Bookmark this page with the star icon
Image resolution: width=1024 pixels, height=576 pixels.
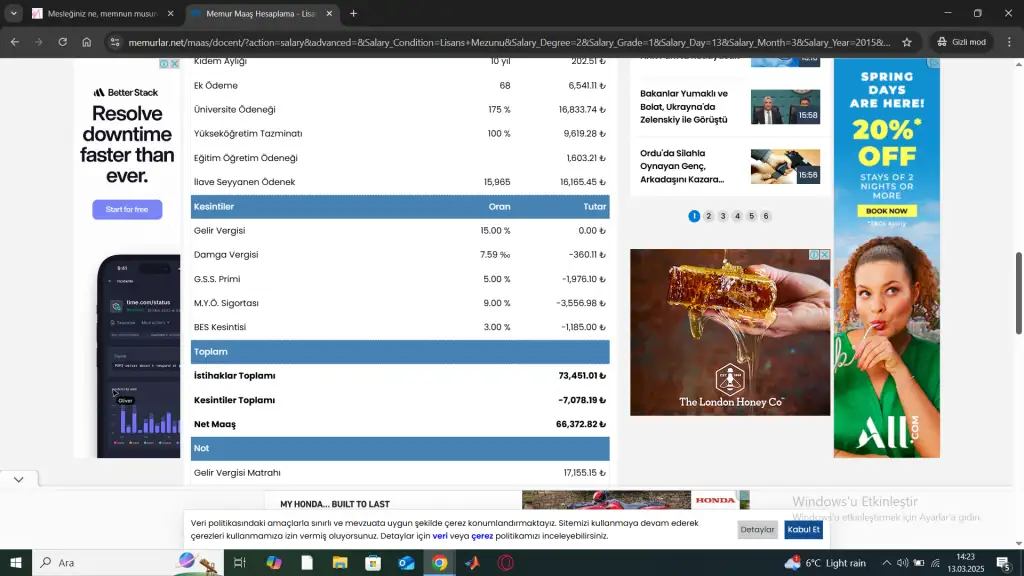906,42
